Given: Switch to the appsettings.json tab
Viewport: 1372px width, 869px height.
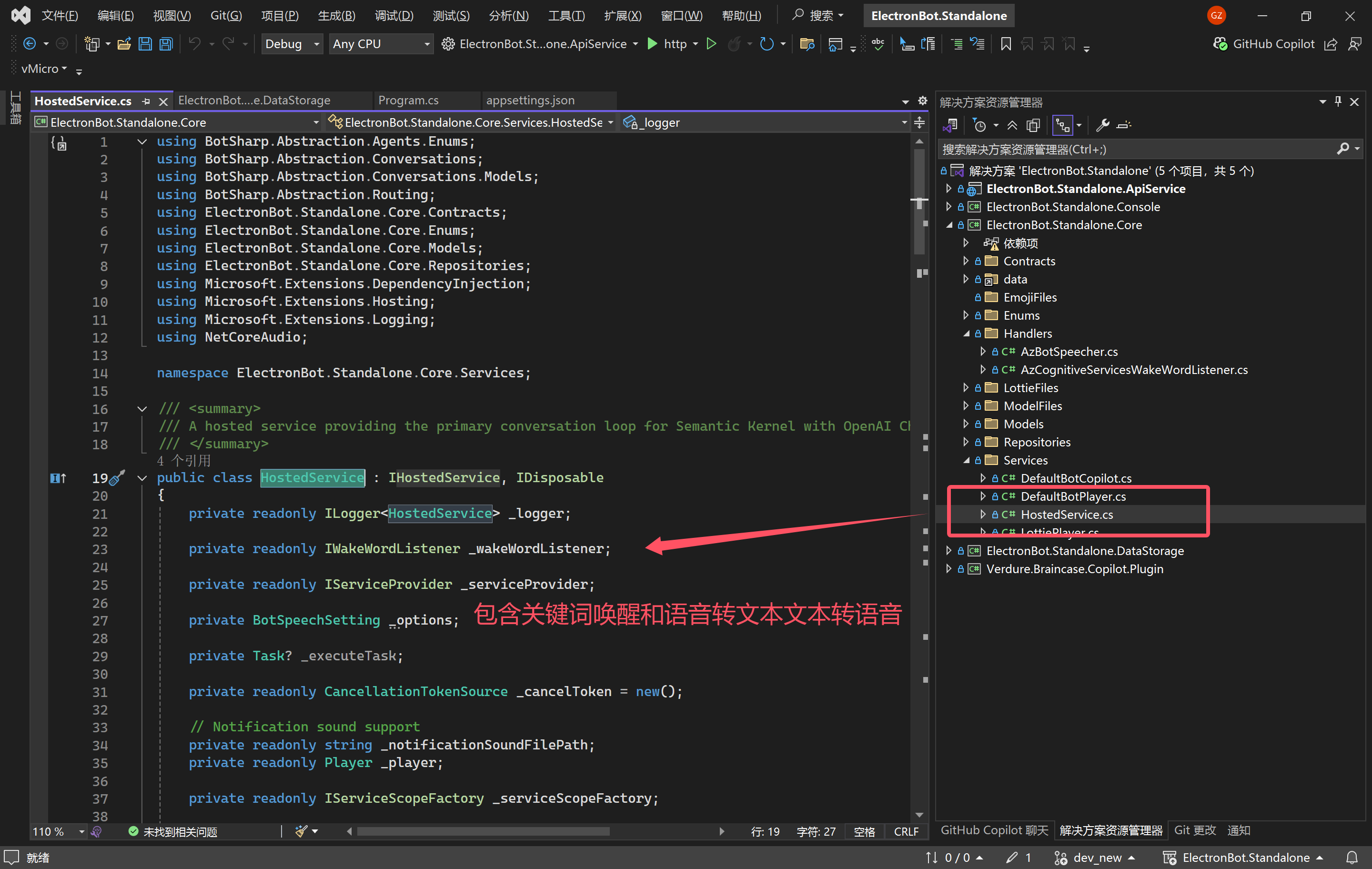Looking at the screenshot, I should point(530,101).
